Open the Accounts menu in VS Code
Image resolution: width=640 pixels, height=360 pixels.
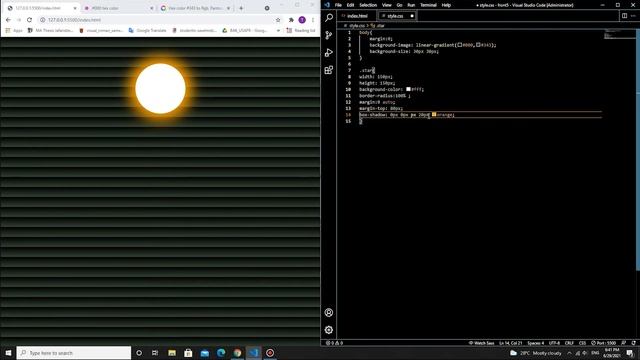(x=329, y=313)
